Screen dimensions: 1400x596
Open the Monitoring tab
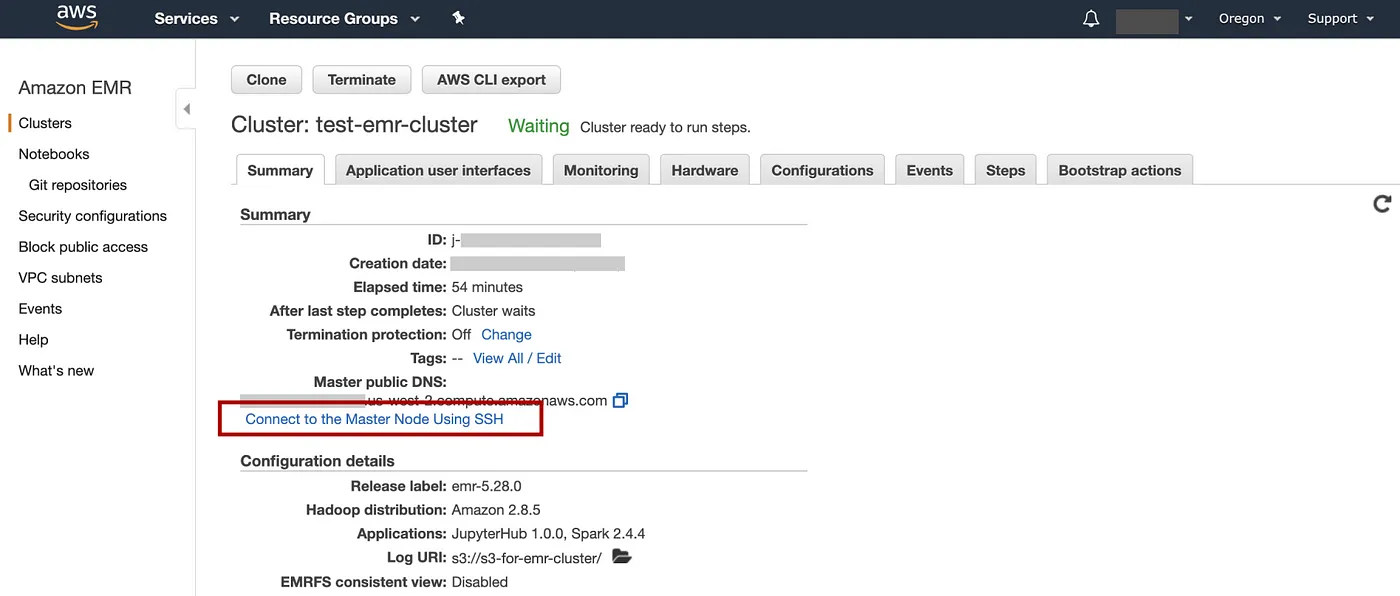tap(601, 170)
